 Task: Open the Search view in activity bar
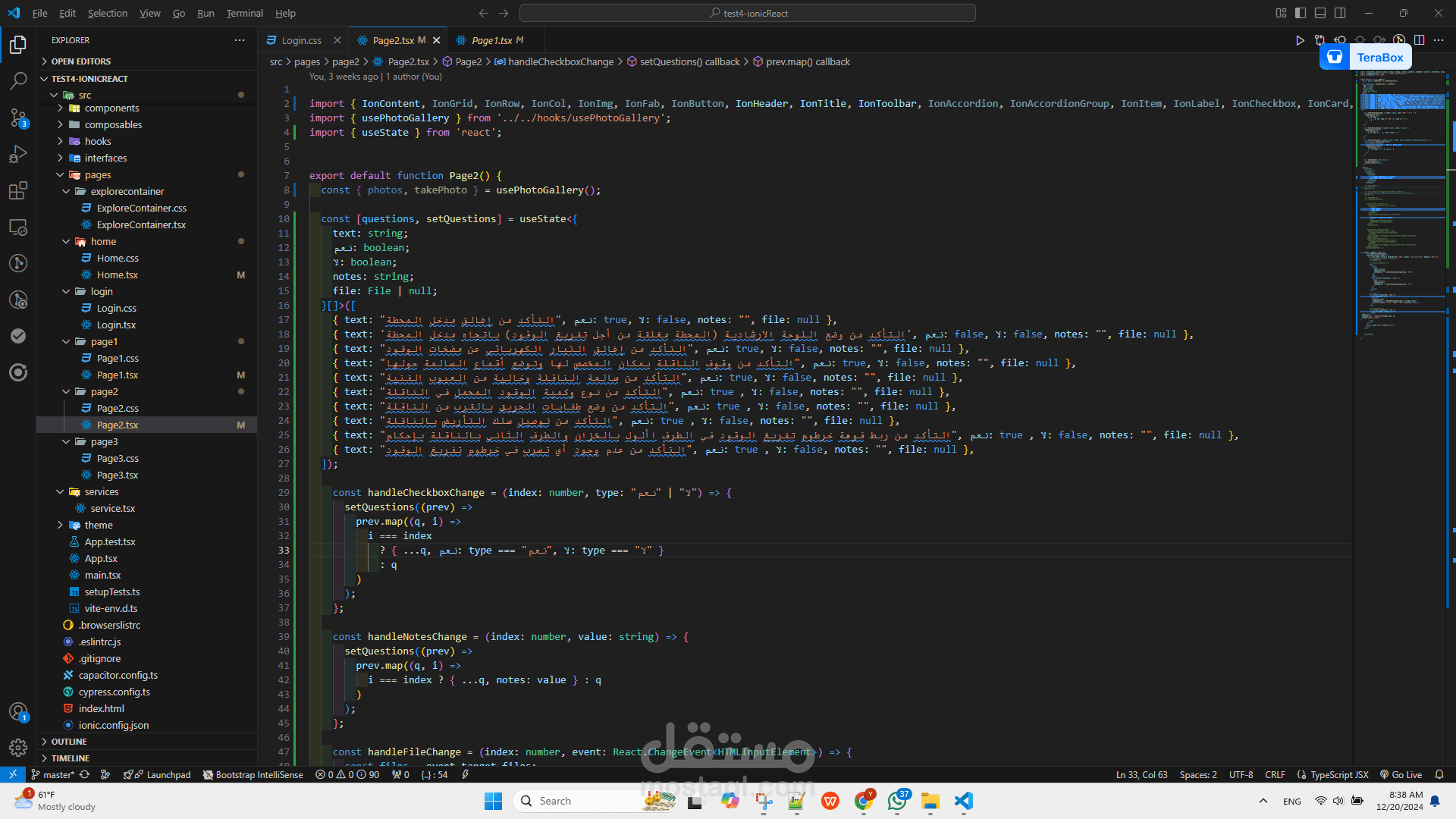[18, 80]
